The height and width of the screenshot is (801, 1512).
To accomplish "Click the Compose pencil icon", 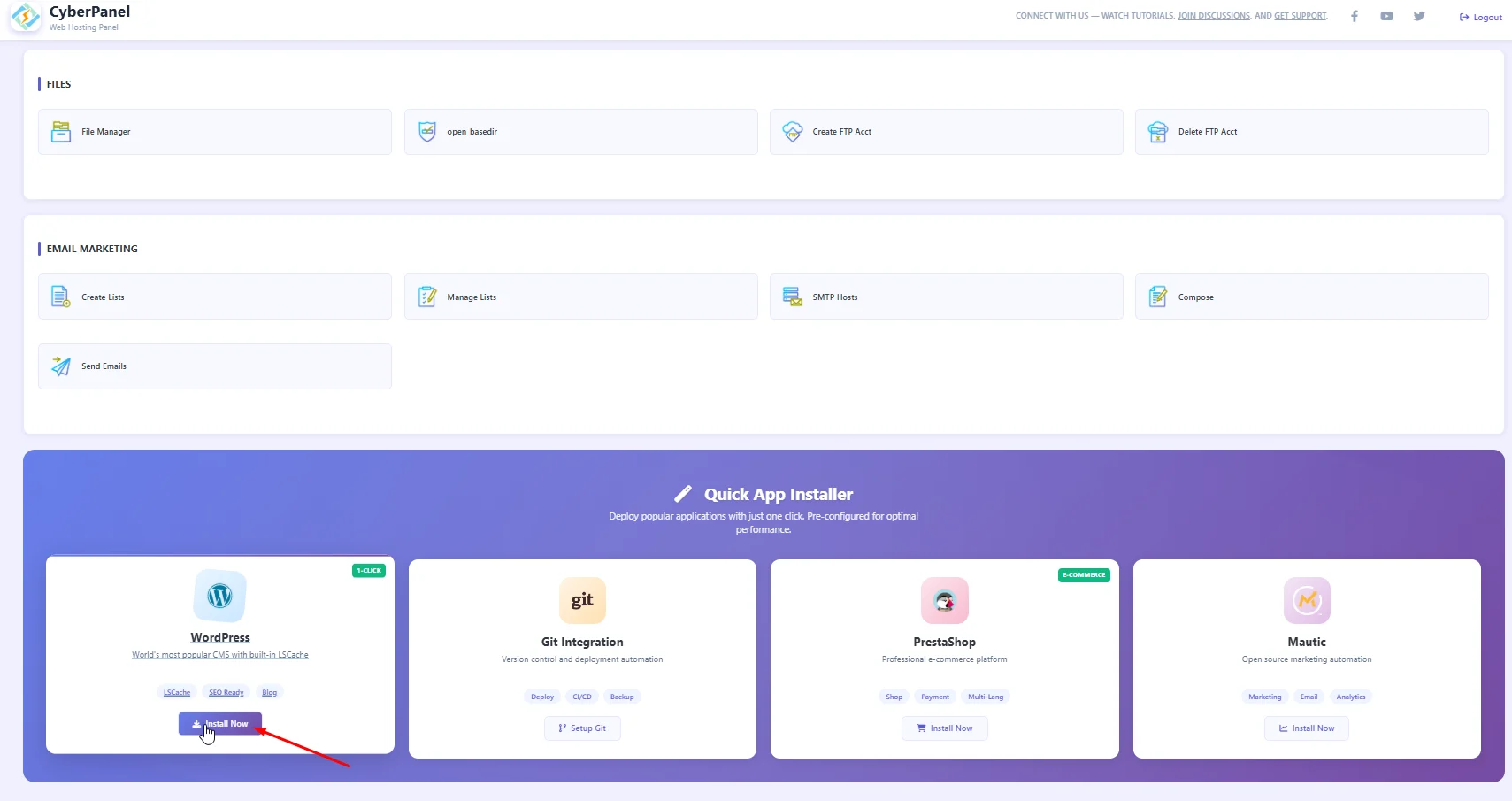I will click(x=1158, y=297).
